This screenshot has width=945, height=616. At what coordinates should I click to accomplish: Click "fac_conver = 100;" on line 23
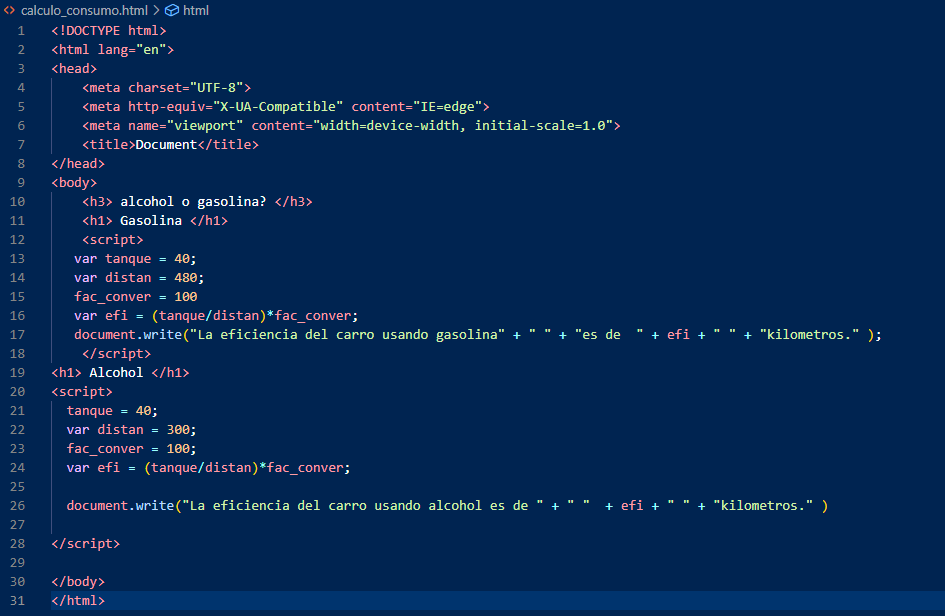coord(131,448)
